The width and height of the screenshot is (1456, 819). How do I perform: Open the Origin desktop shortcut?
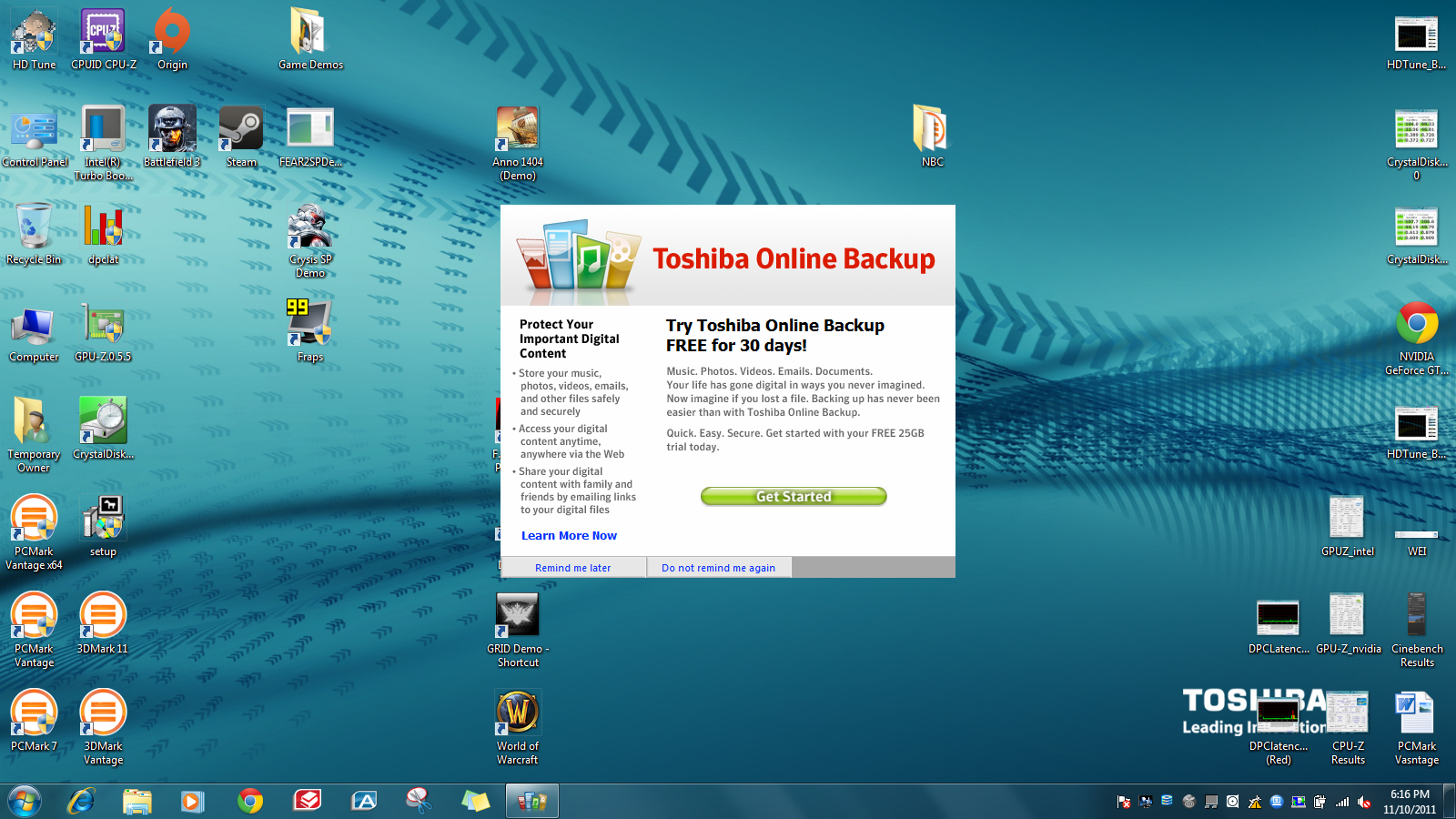point(172,39)
